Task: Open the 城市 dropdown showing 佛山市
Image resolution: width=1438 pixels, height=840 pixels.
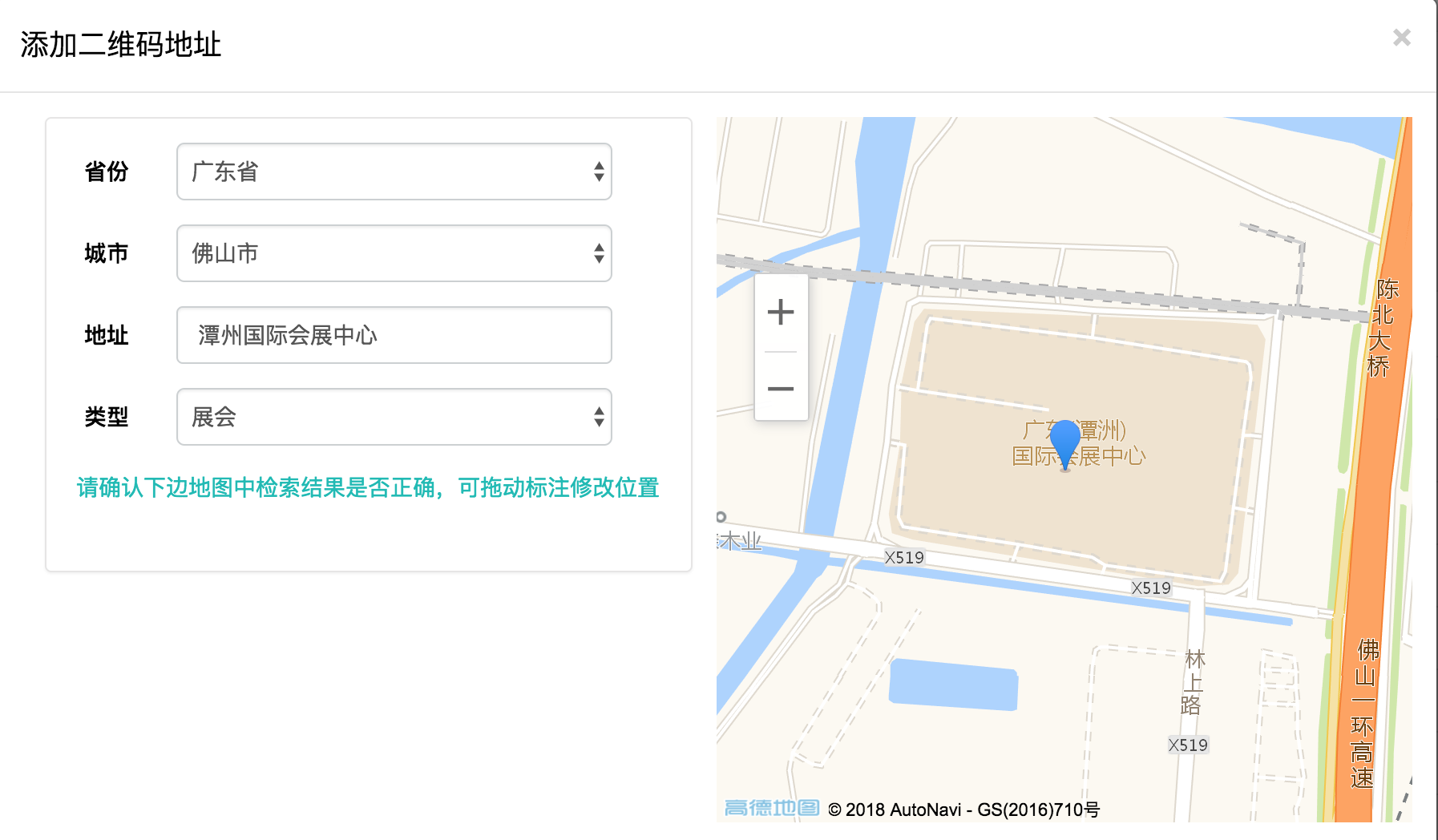Action: point(394,253)
